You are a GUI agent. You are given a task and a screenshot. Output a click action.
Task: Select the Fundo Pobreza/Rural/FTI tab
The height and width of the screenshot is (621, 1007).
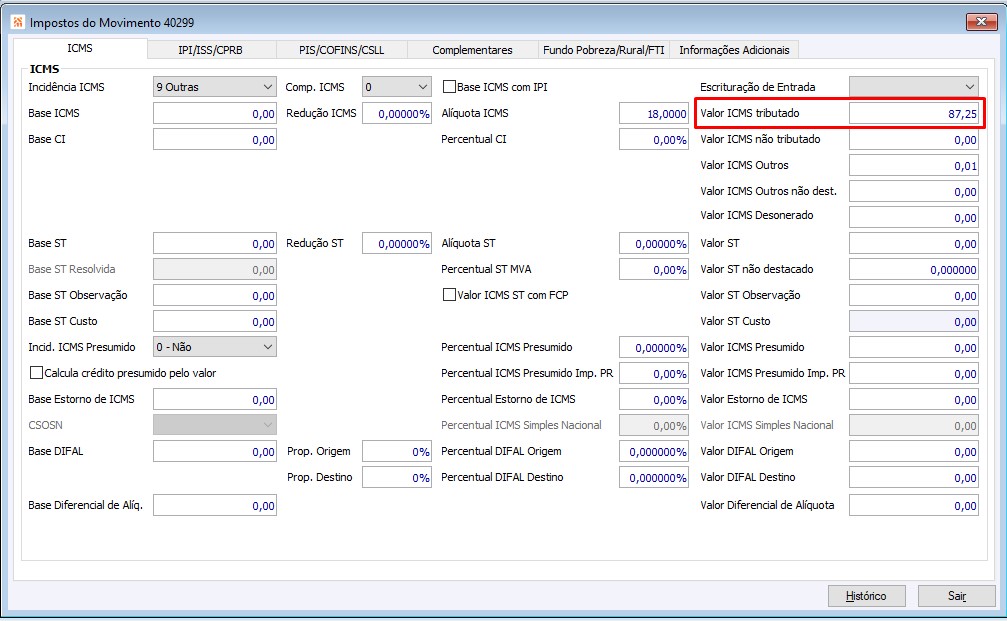click(604, 50)
